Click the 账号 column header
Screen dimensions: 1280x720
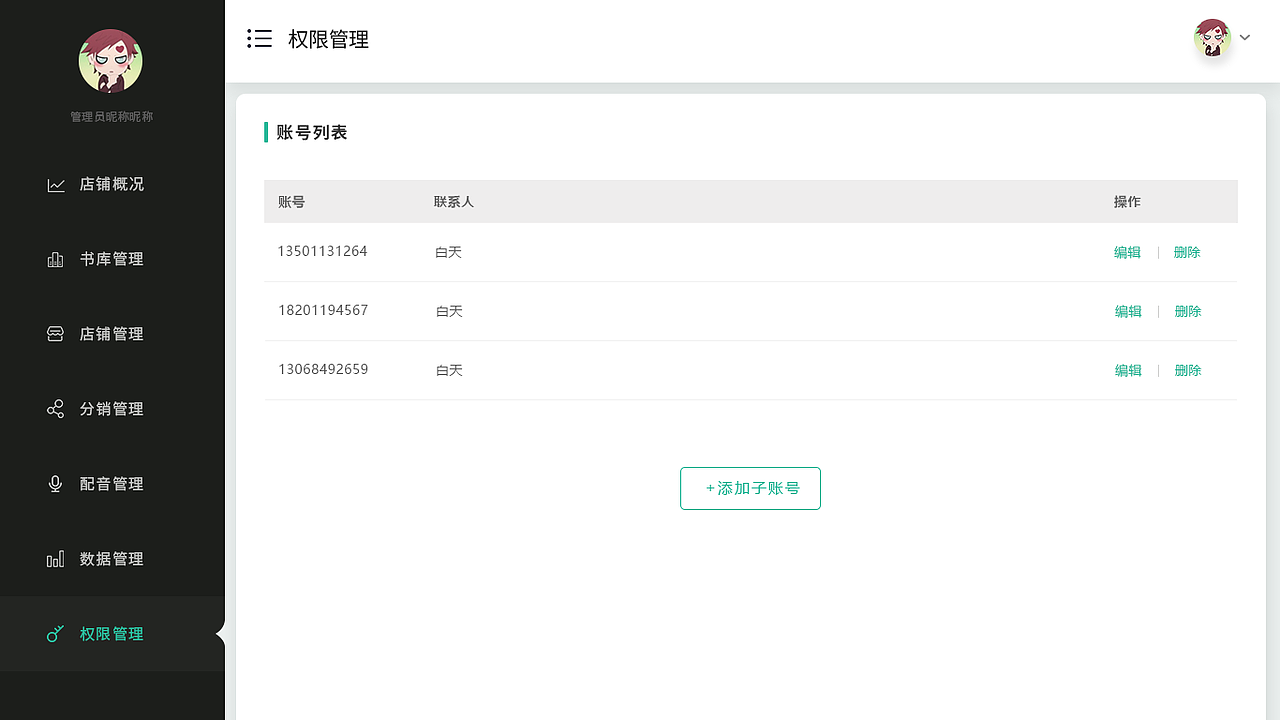292,202
